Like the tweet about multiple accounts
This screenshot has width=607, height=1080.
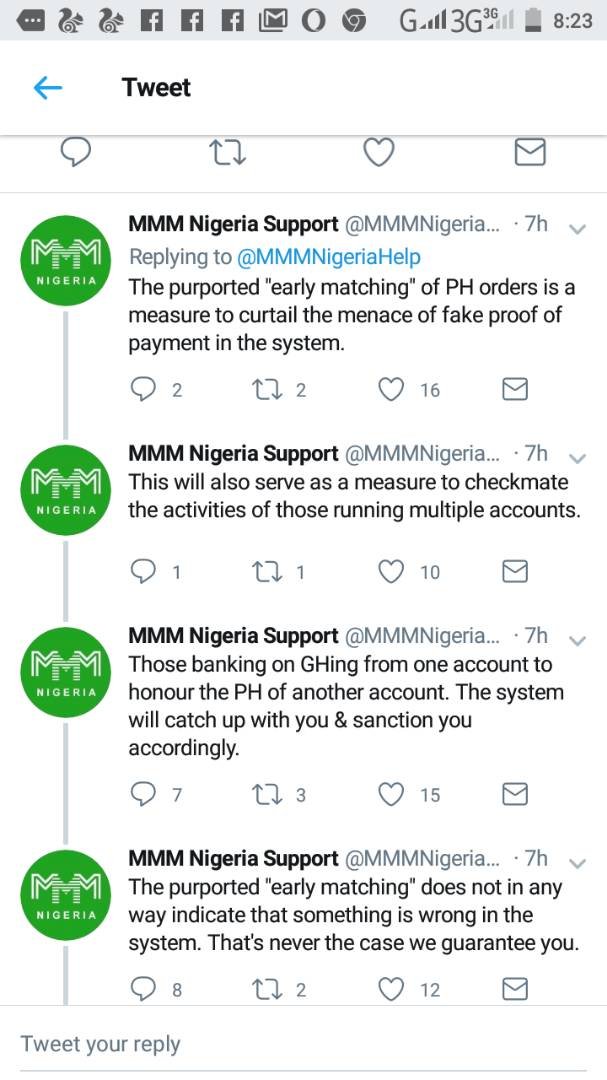coord(391,571)
